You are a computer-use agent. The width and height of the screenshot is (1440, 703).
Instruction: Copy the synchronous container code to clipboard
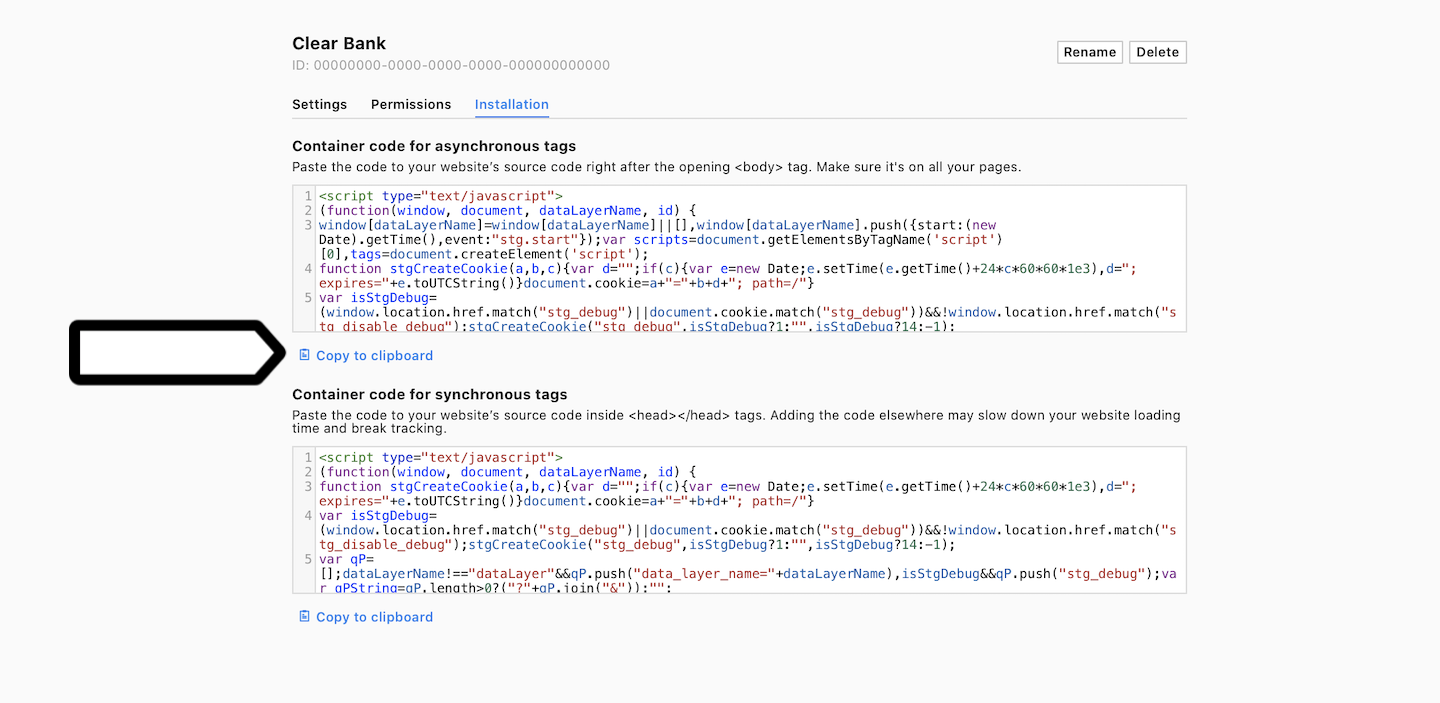(x=374, y=617)
